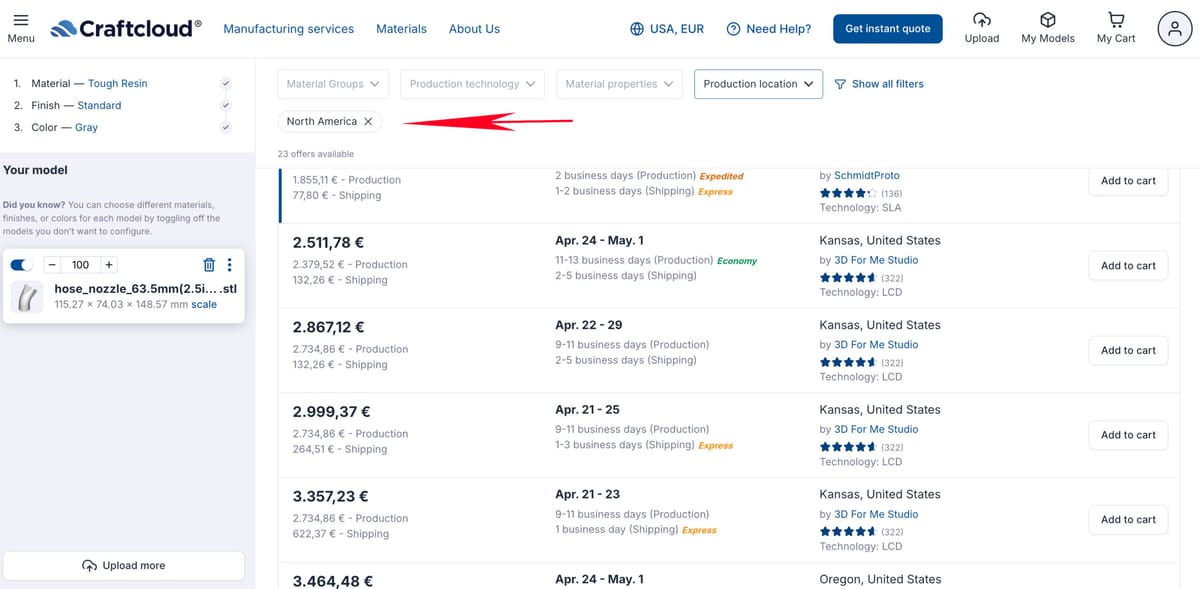Click the Upload cloud icon
The width and height of the screenshot is (1200, 589).
981,20
